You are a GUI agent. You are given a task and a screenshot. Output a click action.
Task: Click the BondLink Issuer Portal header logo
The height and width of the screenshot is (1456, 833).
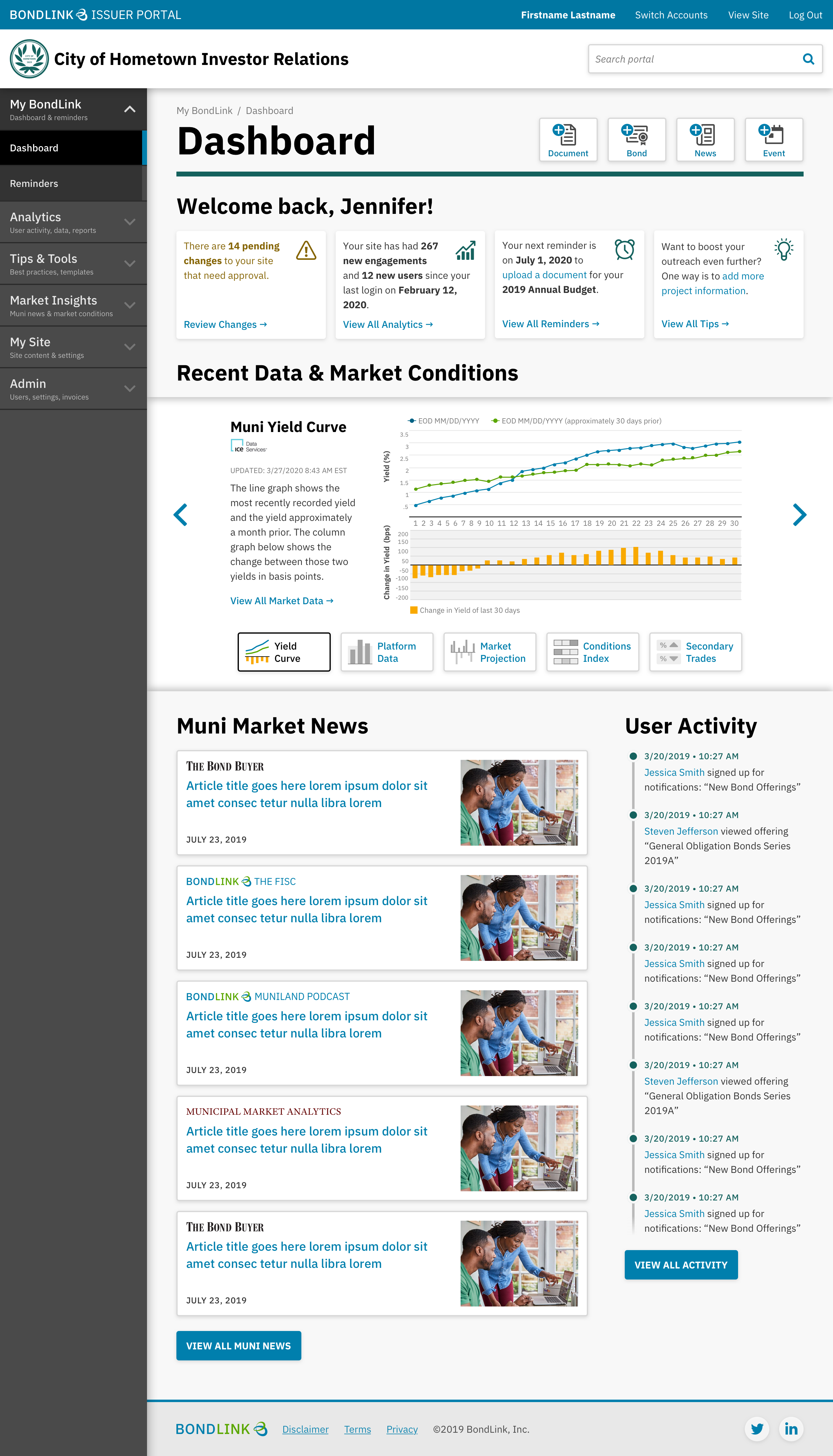click(x=95, y=15)
